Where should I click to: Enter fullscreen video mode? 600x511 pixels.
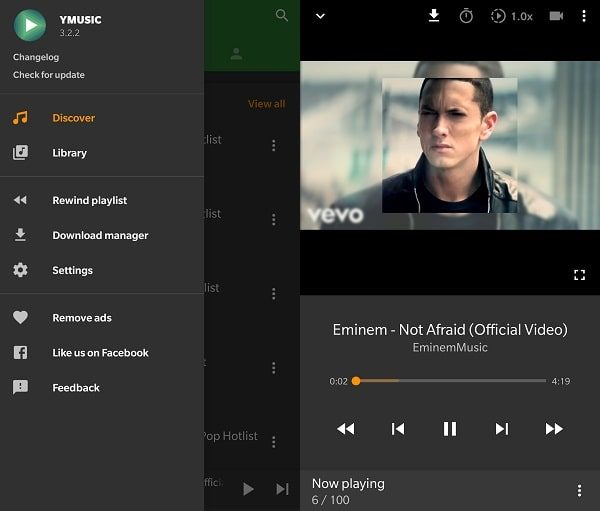pos(580,274)
